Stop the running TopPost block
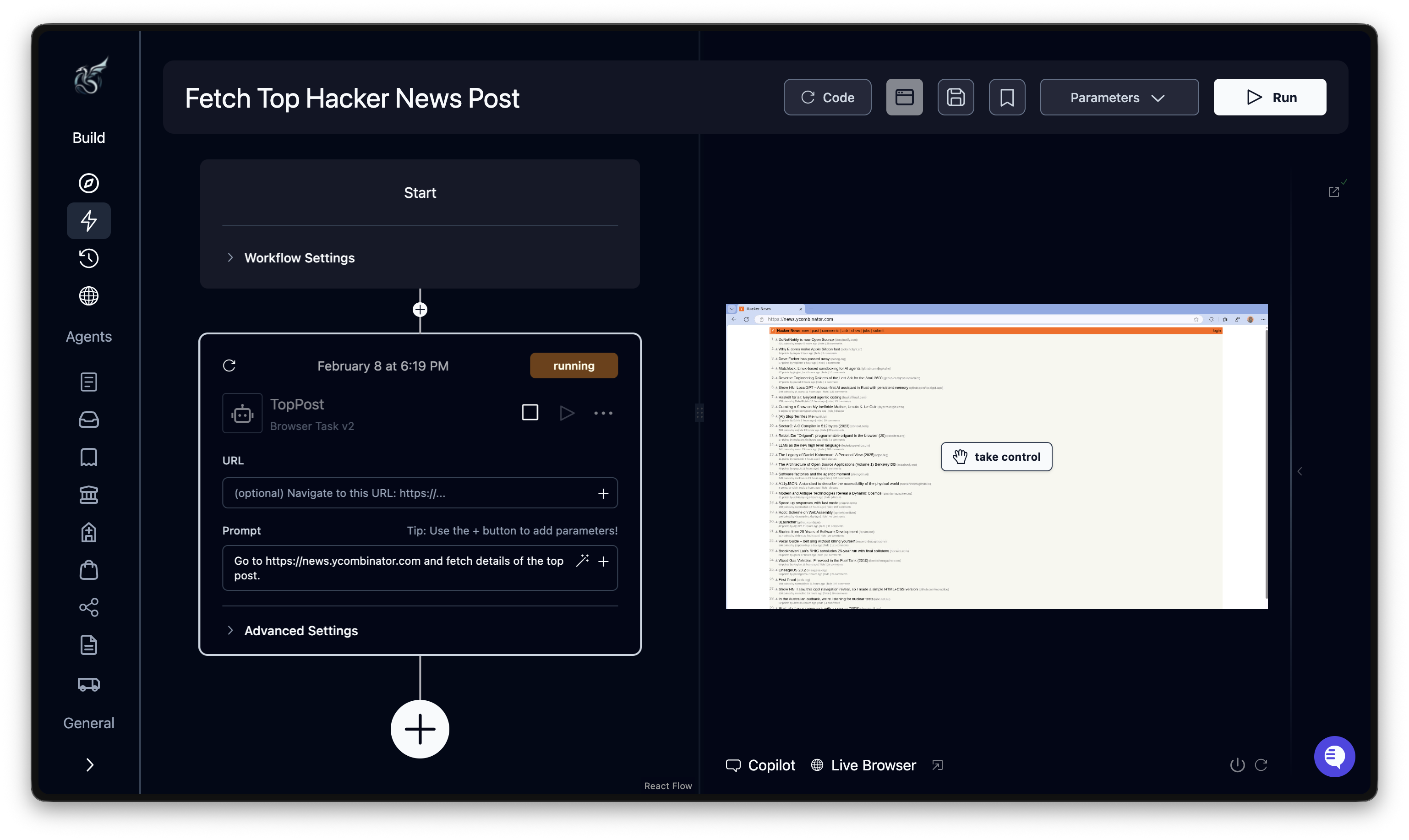1409x840 pixels. pyautogui.click(x=530, y=413)
